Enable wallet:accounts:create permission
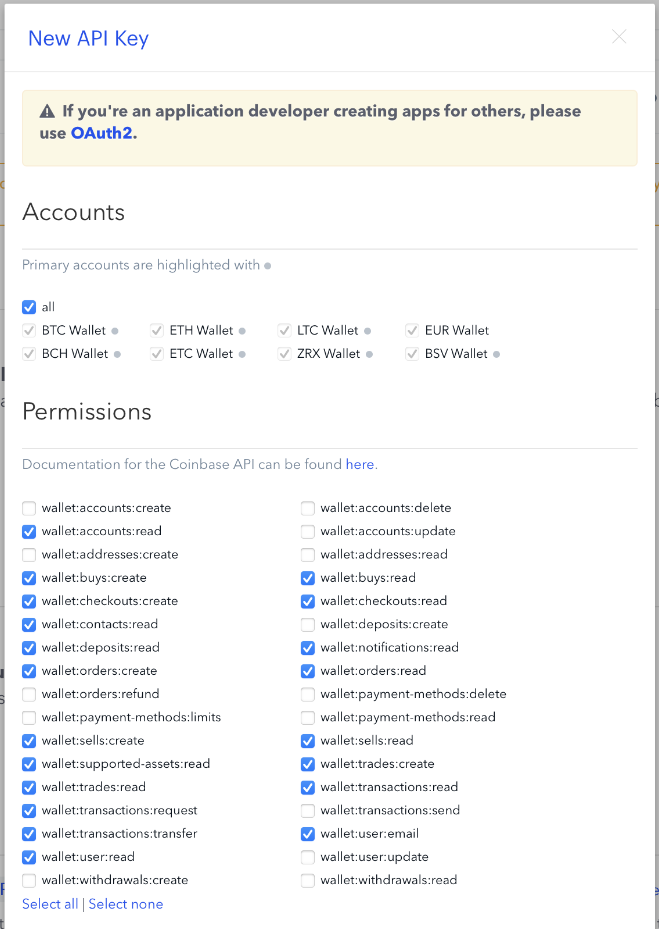 click(29, 508)
